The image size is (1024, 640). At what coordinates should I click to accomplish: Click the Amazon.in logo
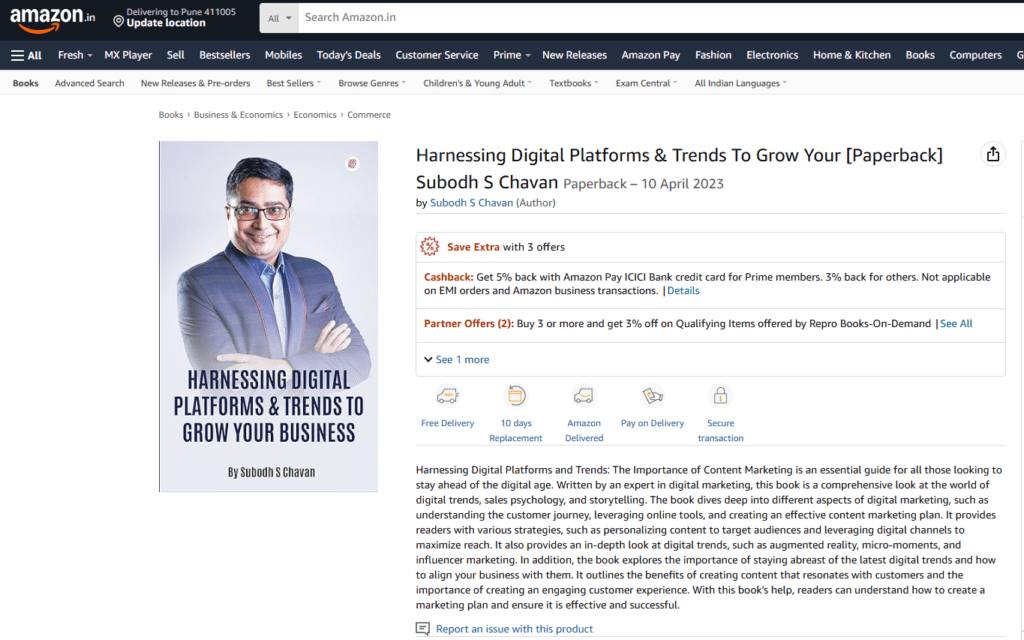point(53,18)
